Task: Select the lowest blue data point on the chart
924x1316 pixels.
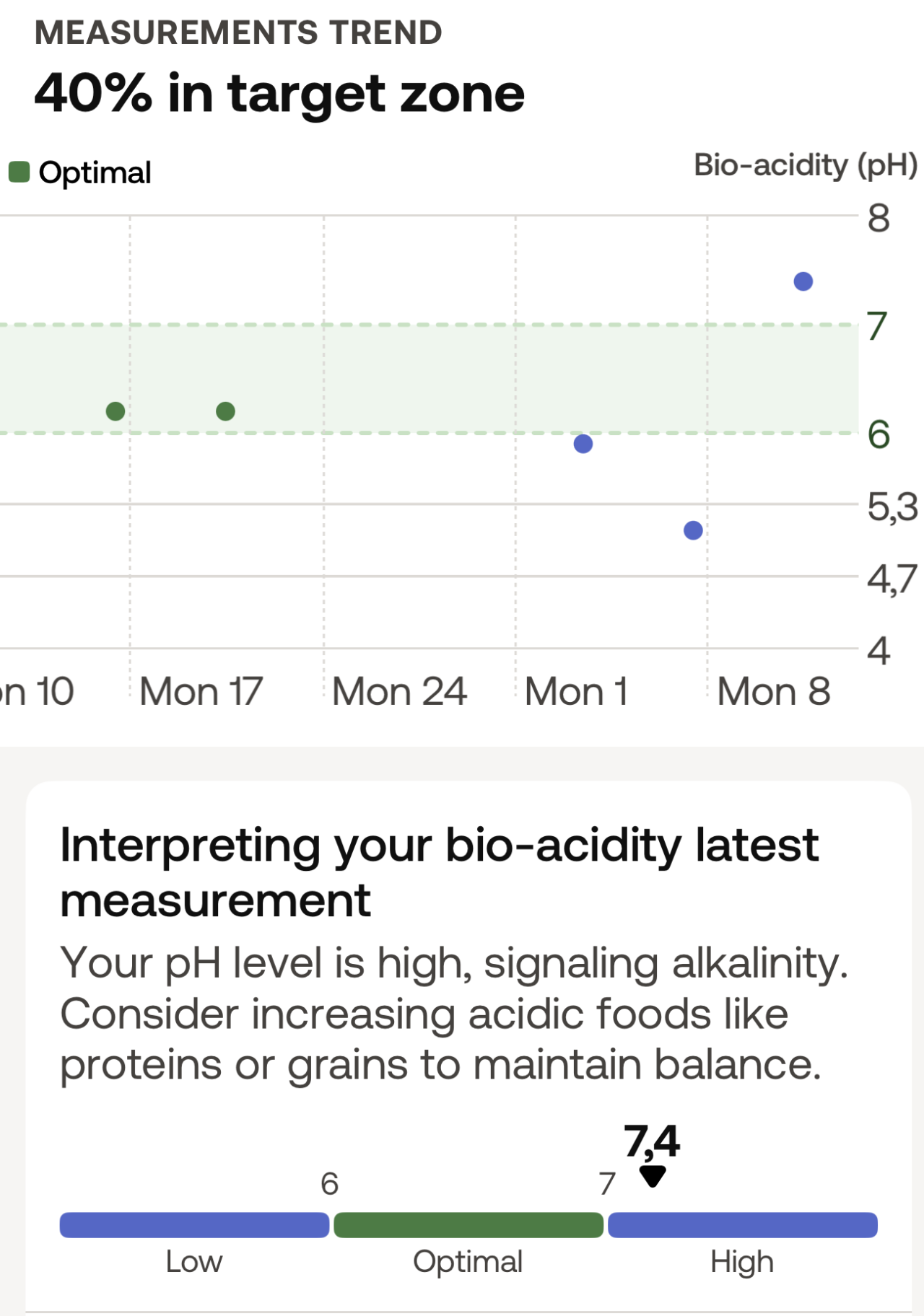Action: pos(693,531)
